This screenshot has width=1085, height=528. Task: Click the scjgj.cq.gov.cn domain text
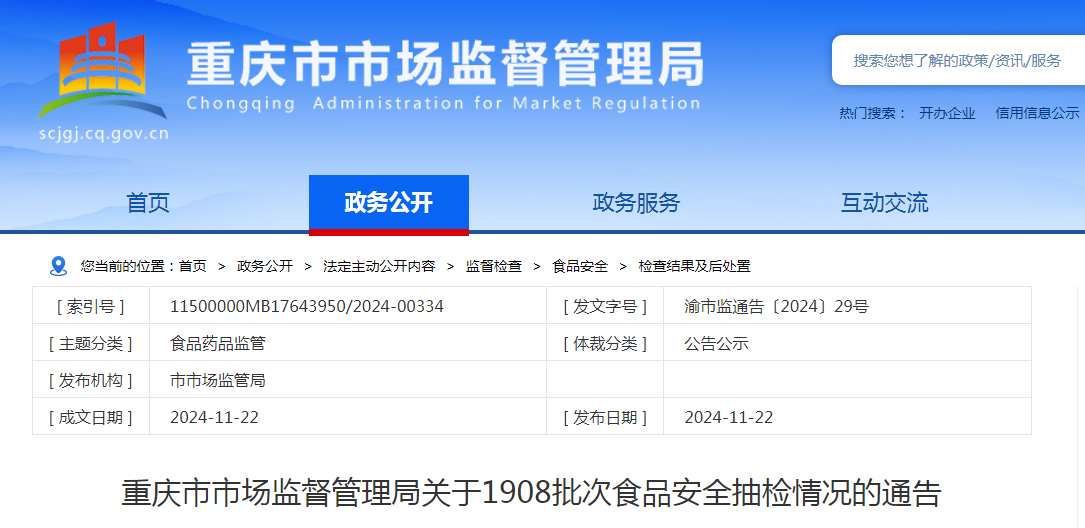104,134
